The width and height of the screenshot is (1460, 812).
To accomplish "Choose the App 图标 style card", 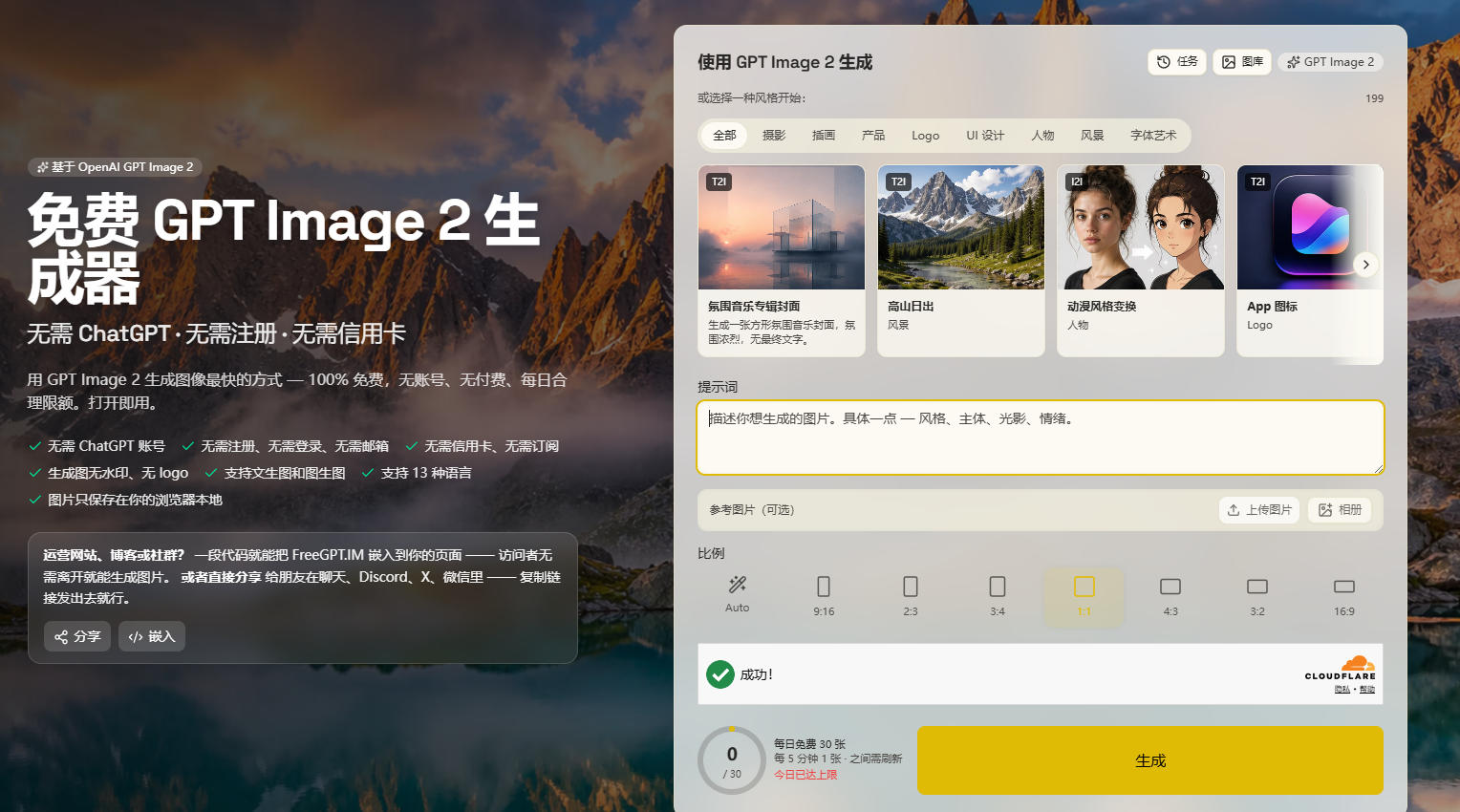I will point(1310,261).
